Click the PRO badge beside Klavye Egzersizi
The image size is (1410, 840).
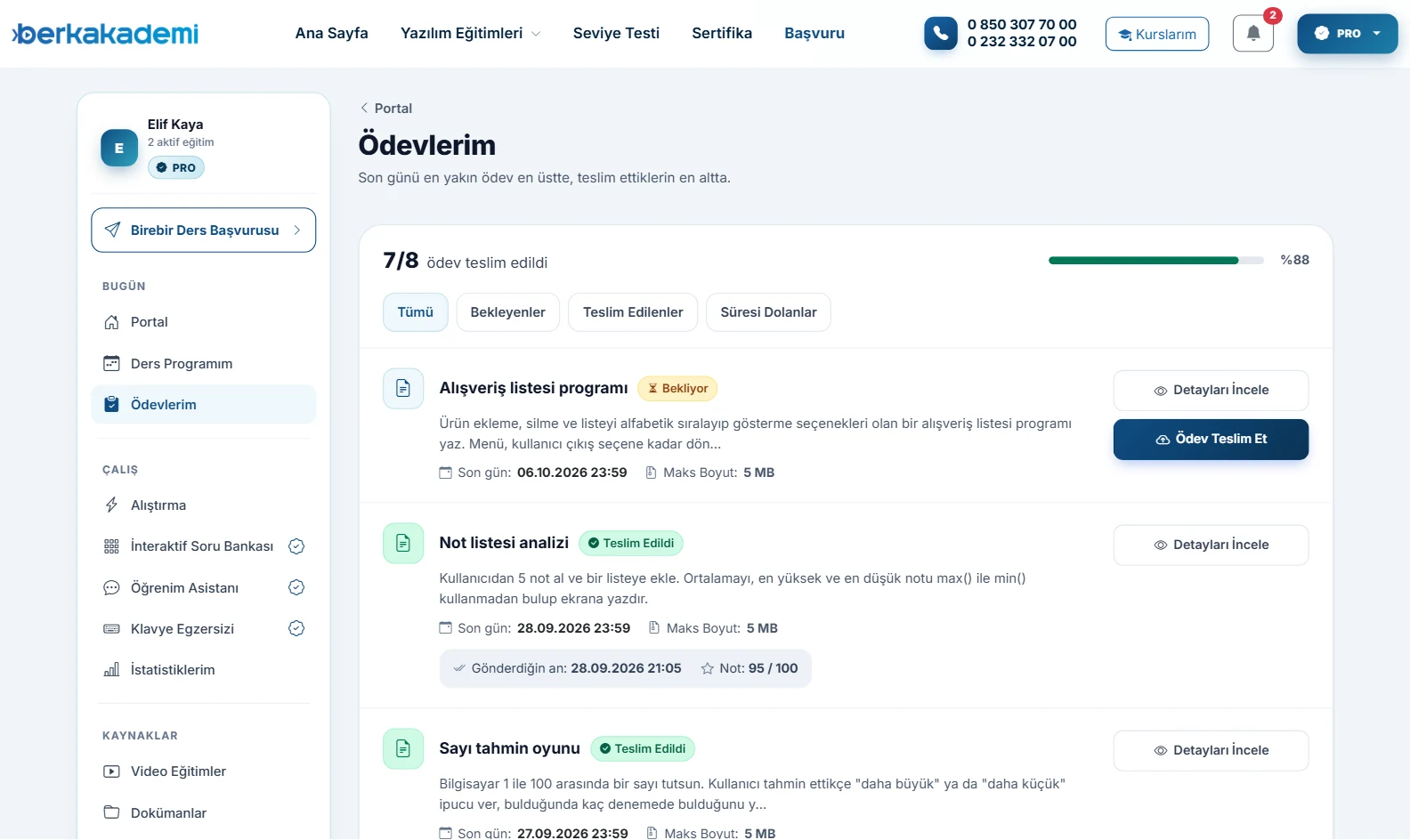(x=296, y=628)
